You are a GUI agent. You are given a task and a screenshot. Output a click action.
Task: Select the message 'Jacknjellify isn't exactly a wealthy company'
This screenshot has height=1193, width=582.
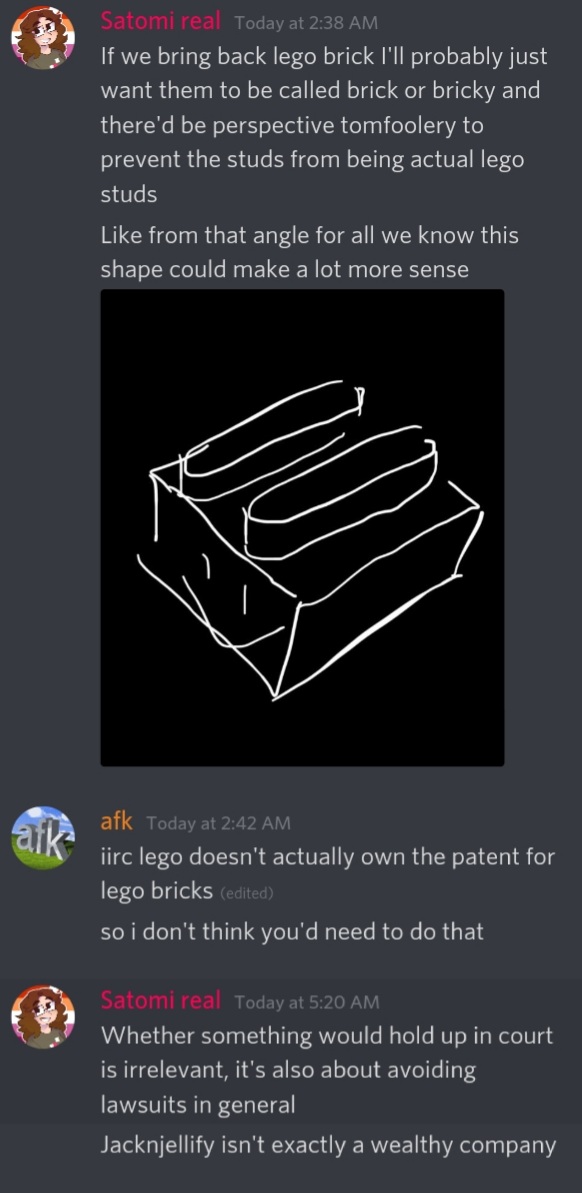(329, 1145)
